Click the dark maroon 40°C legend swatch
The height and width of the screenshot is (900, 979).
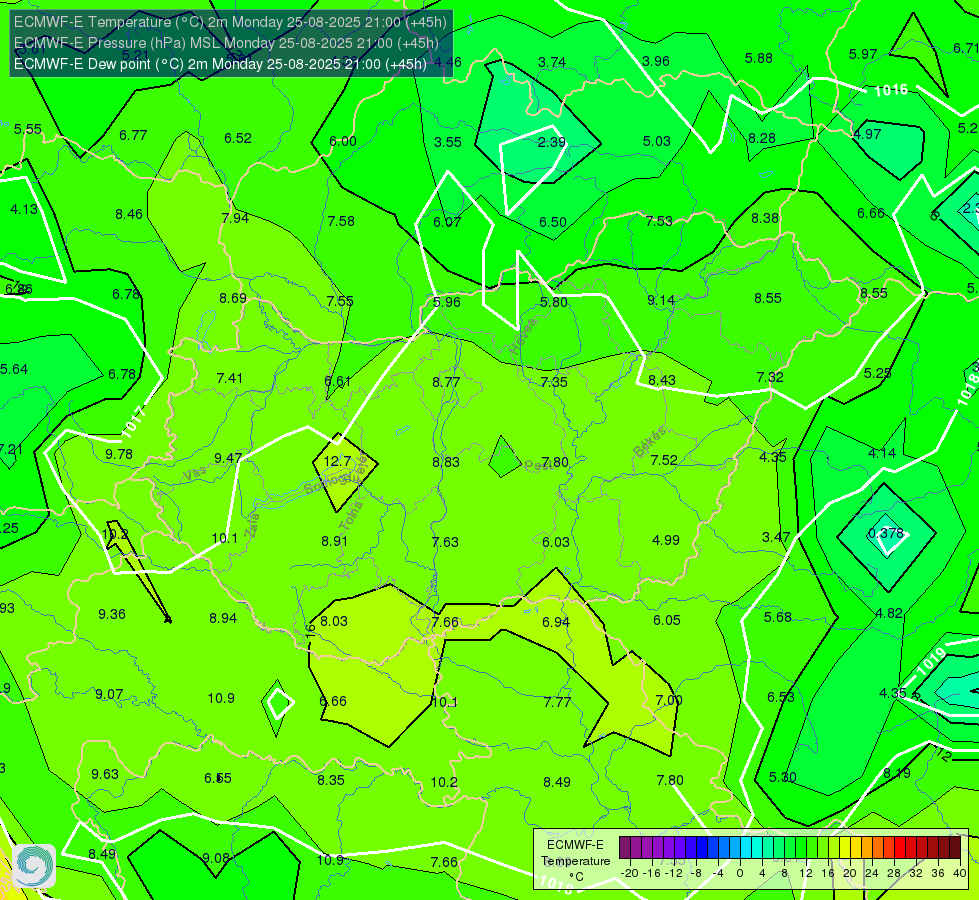(x=955, y=848)
